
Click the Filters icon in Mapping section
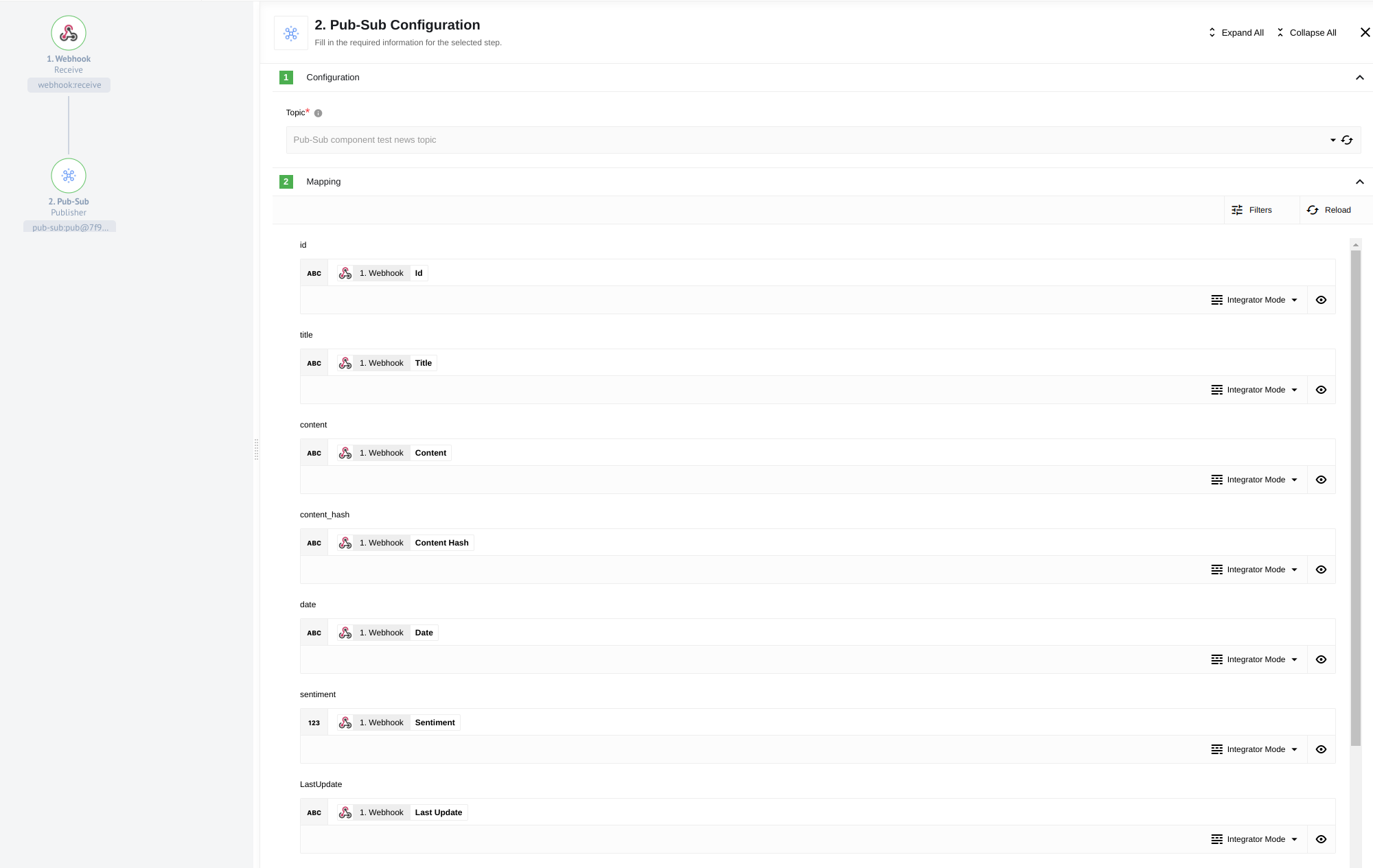(x=1238, y=210)
